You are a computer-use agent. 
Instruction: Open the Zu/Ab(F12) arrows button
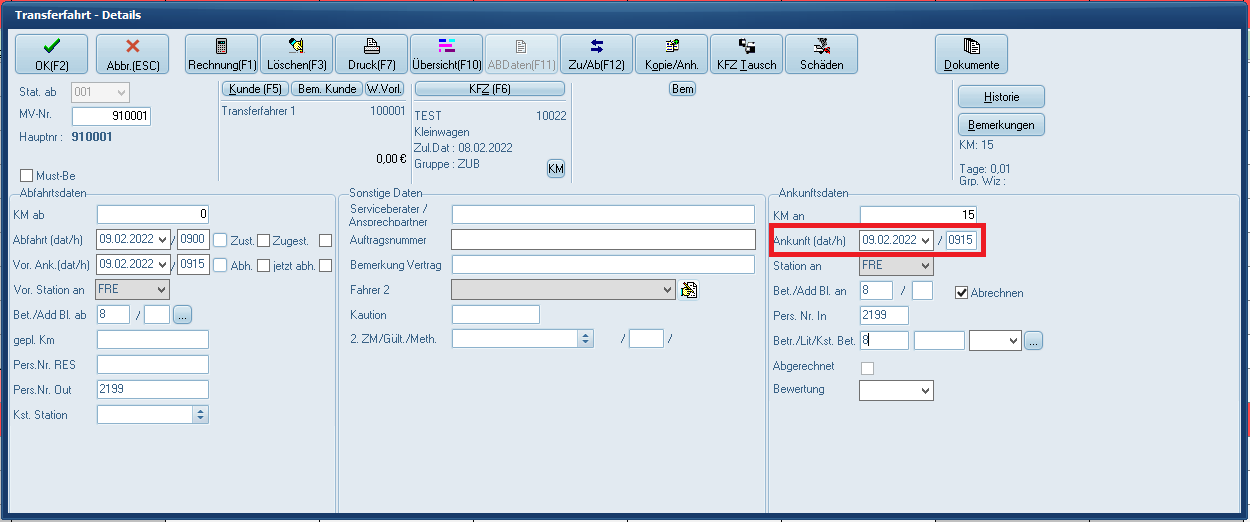coord(596,54)
